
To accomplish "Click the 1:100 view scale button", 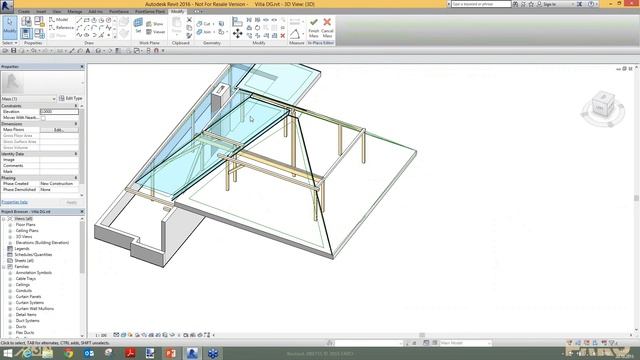I will coord(100,335).
